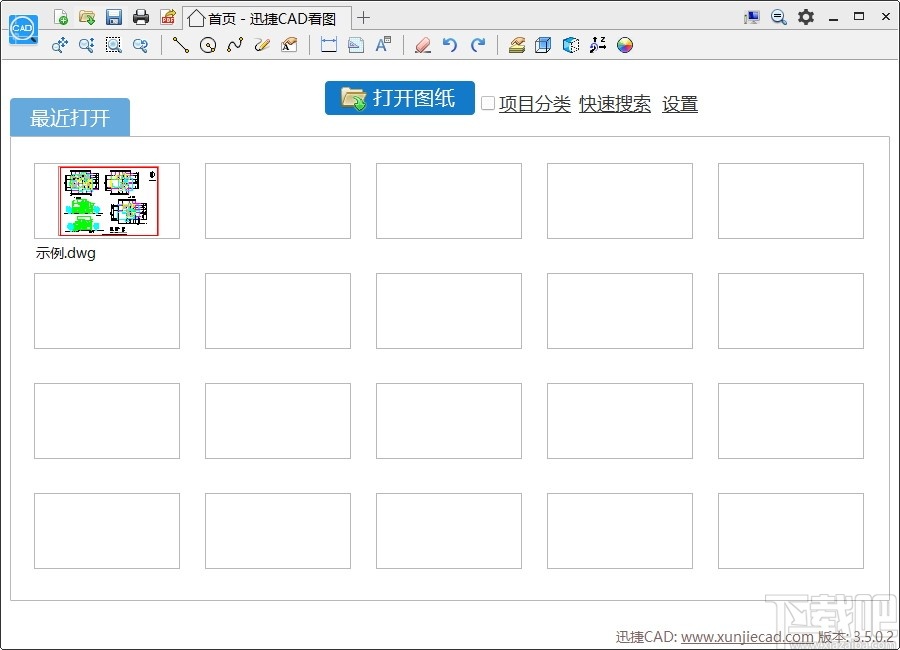
Task: Select the freehand pencil tool
Action: coord(262,45)
